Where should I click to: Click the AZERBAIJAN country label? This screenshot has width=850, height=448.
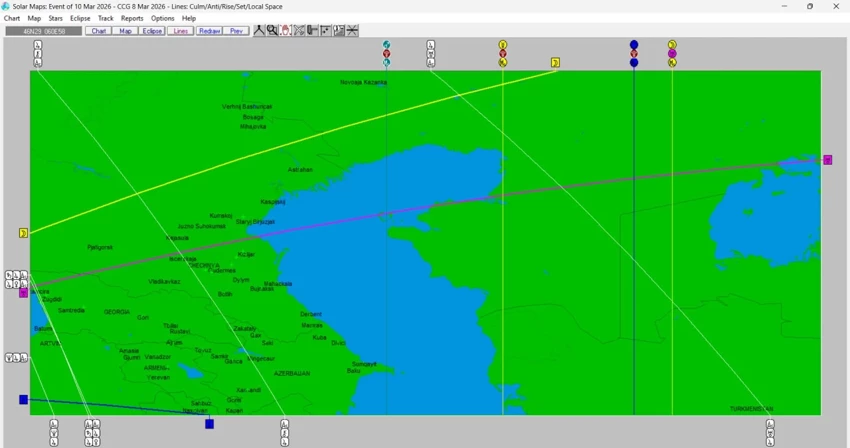(292, 374)
